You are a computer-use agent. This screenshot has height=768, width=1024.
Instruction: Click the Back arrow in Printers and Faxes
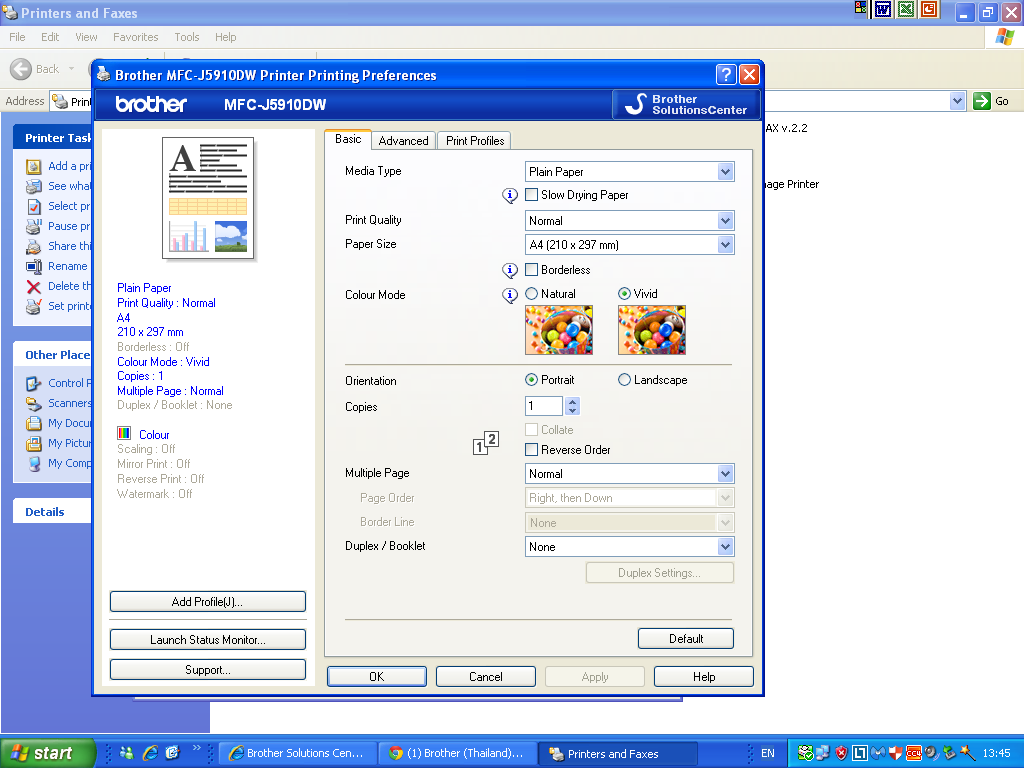pyautogui.click(x=21, y=69)
